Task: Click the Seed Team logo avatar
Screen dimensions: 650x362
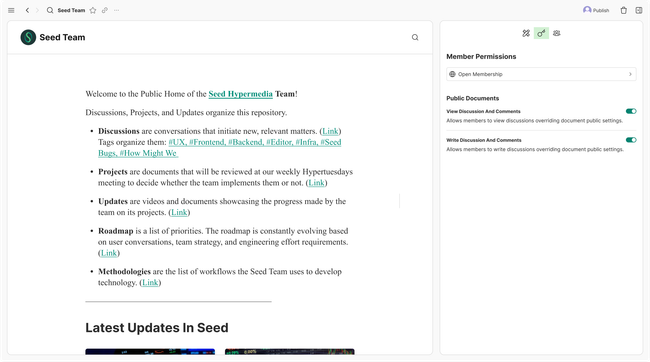Action: tap(28, 37)
